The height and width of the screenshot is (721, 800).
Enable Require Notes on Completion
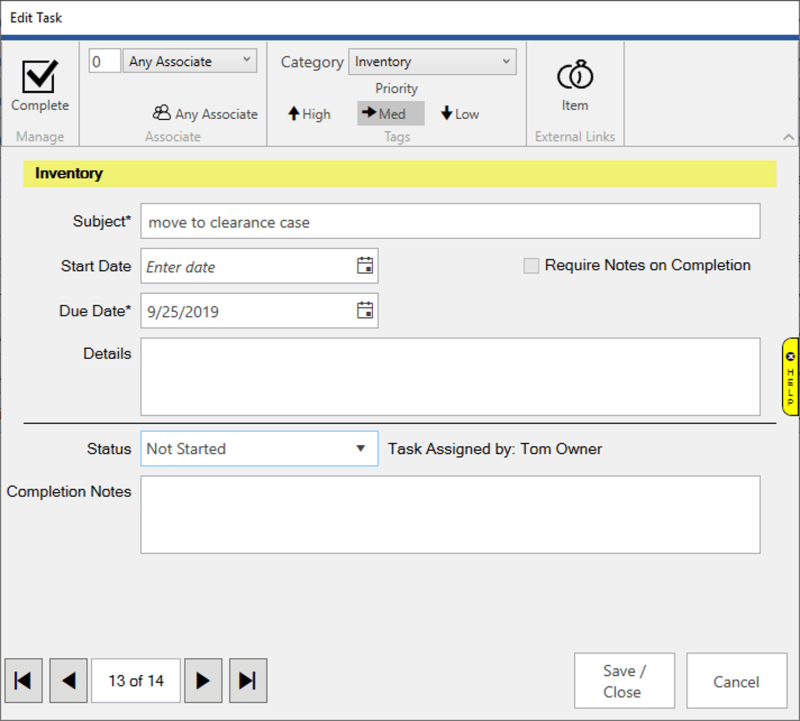click(x=531, y=265)
